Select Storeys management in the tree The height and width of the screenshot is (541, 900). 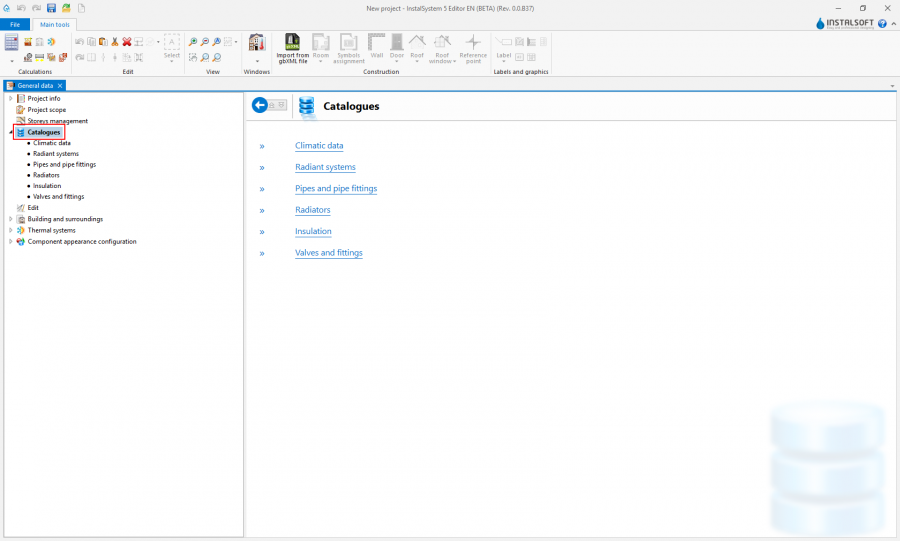(x=57, y=121)
